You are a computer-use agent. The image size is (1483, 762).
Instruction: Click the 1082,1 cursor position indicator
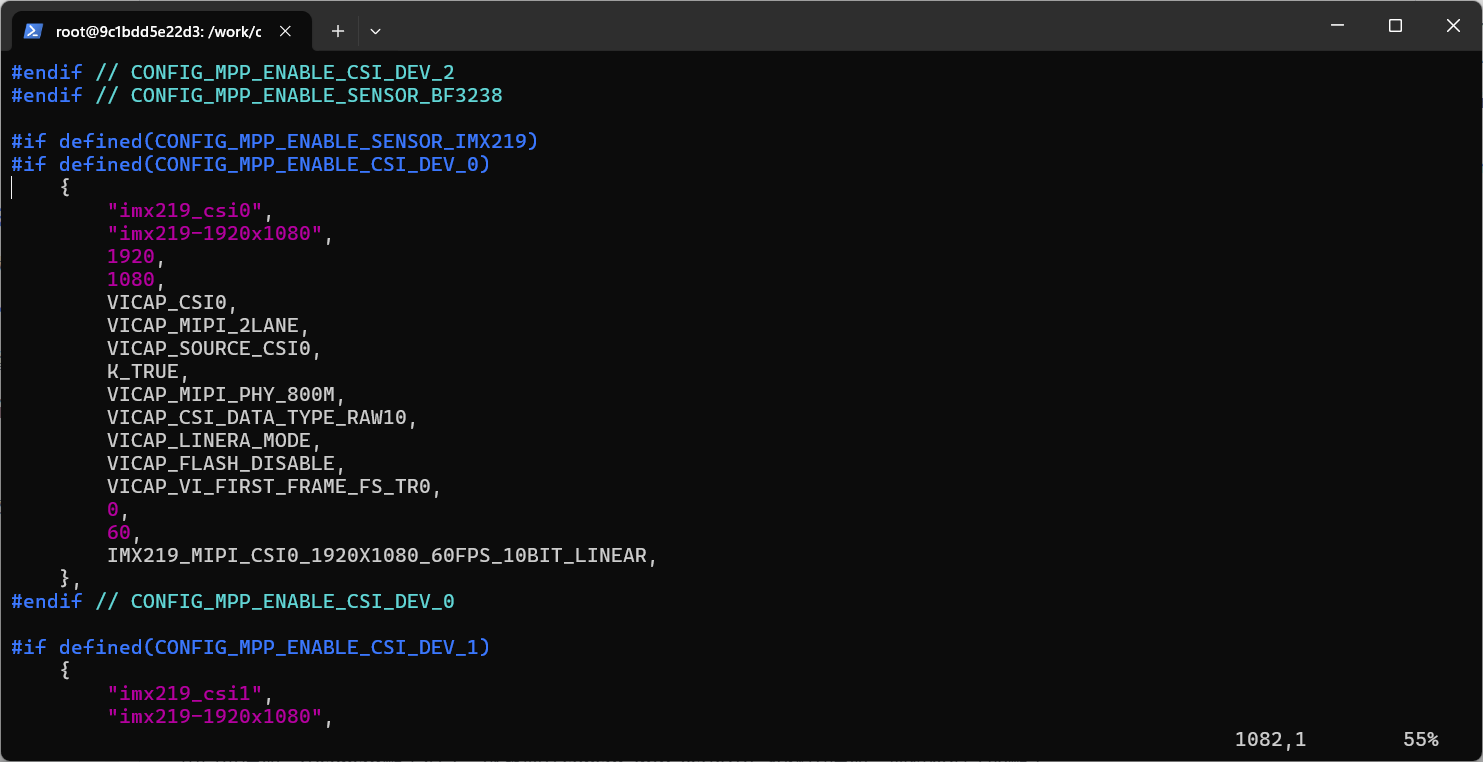(x=1270, y=739)
